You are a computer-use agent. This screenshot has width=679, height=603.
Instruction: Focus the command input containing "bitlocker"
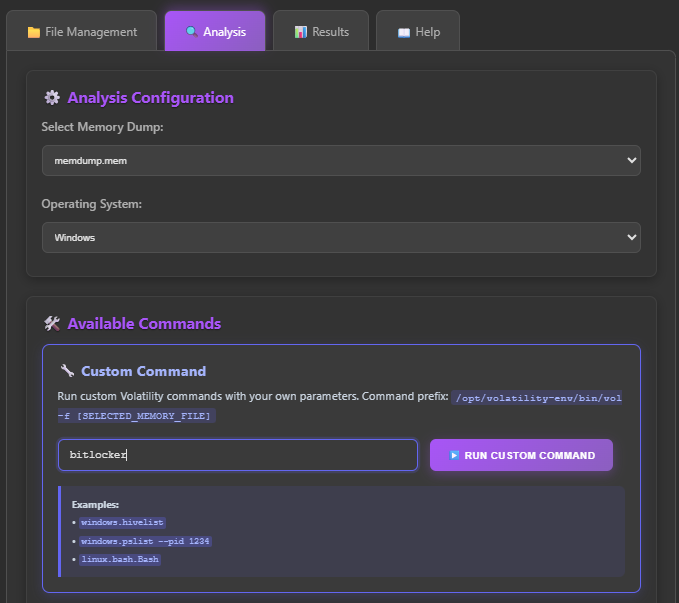click(237, 455)
